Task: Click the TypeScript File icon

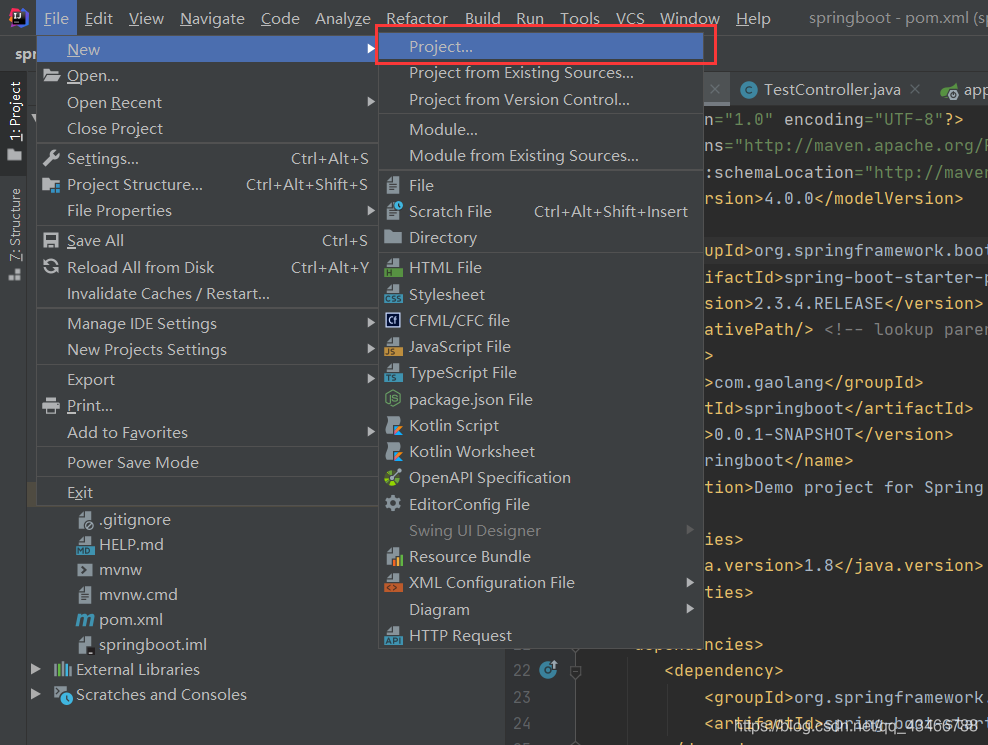Action: coord(393,372)
